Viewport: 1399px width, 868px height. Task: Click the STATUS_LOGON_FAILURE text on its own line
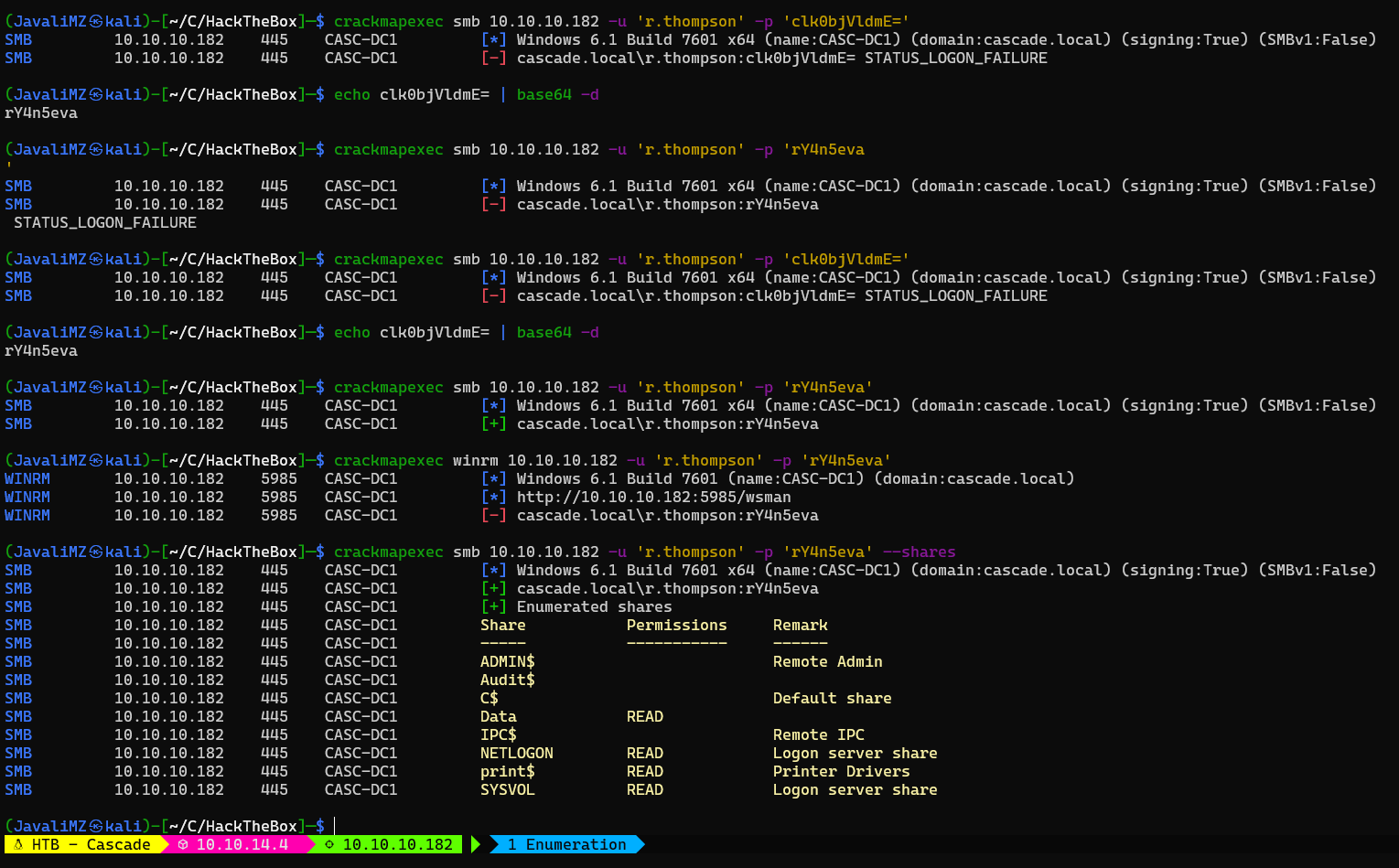coord(105,222)
